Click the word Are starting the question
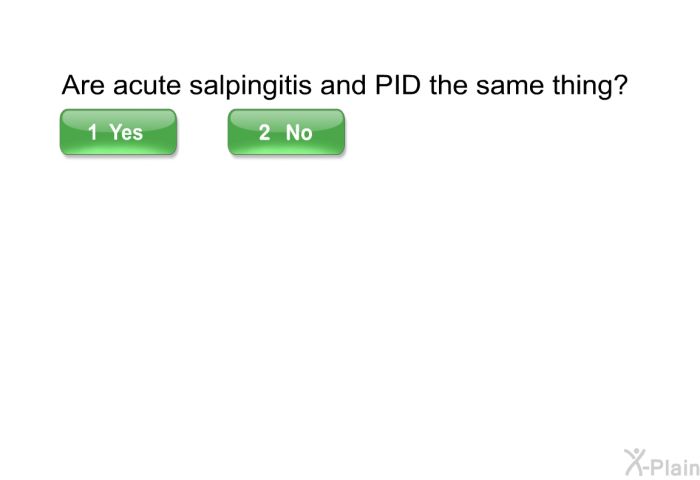The image size is (700, 480). 83,84
